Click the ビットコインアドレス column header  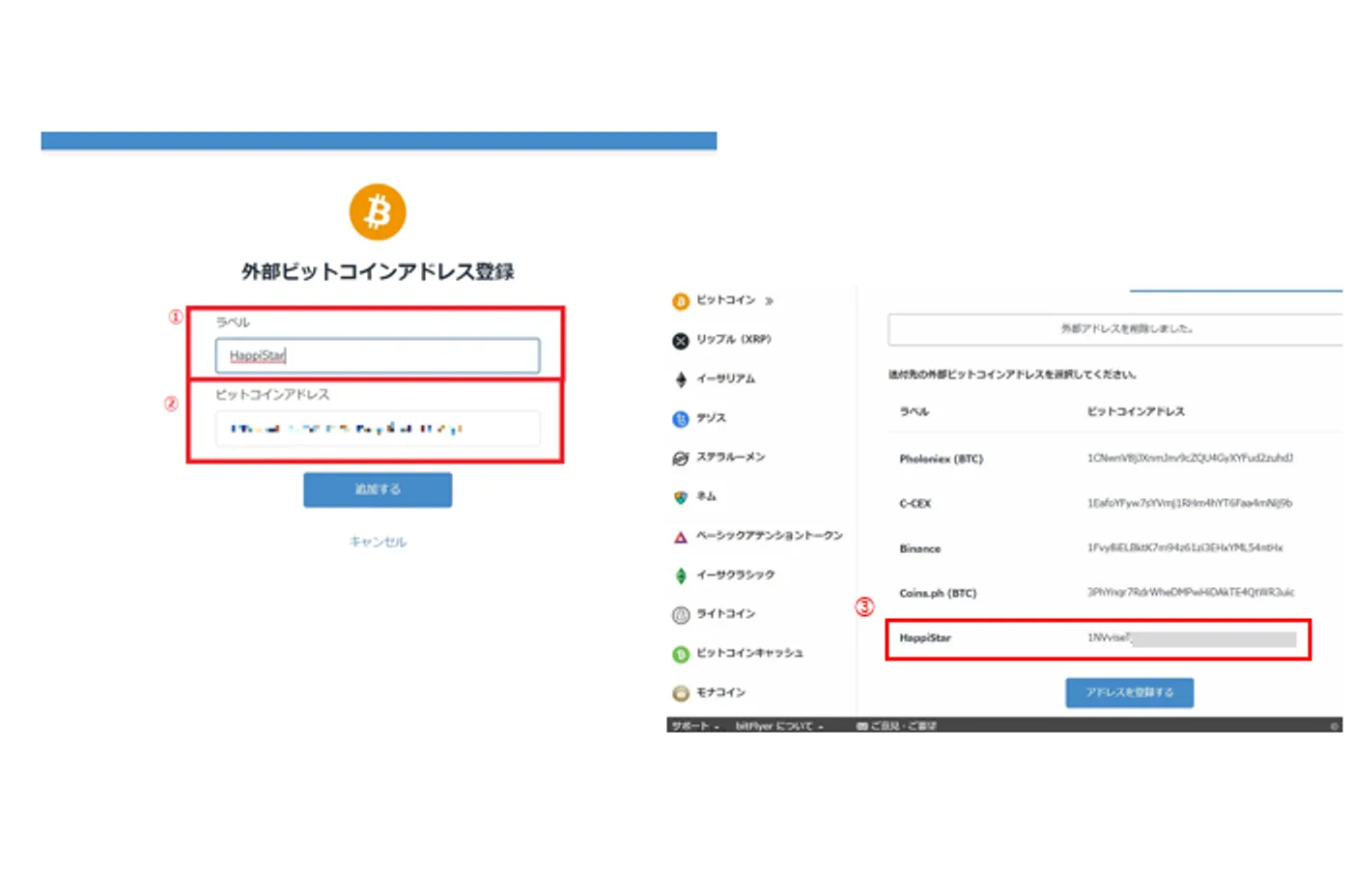[1136, 411]
